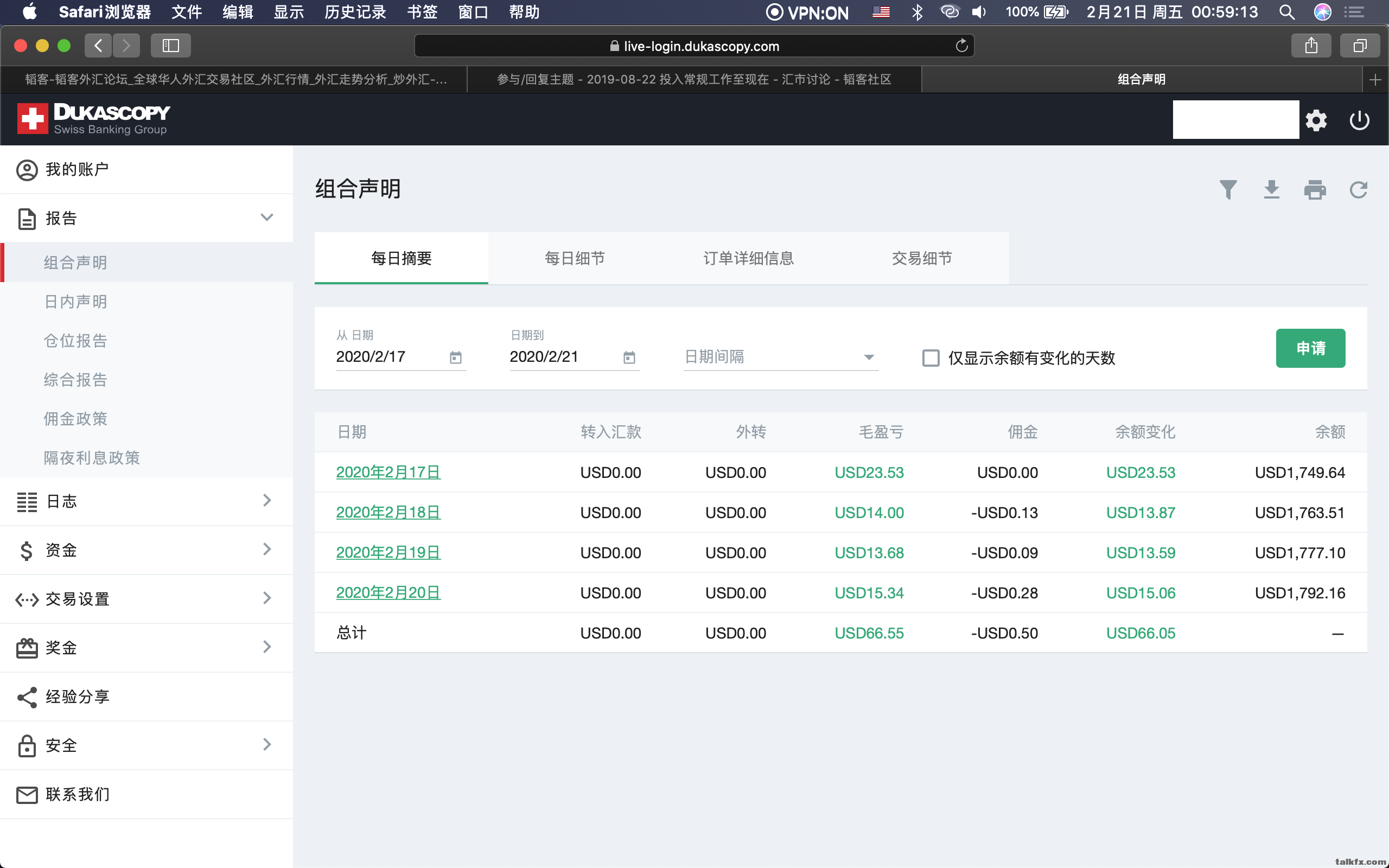The height and width of the screenshot is (868, 1389).
Task: Open volume control in menu bar
Action: pyautogui.click(x=979, y=12)
